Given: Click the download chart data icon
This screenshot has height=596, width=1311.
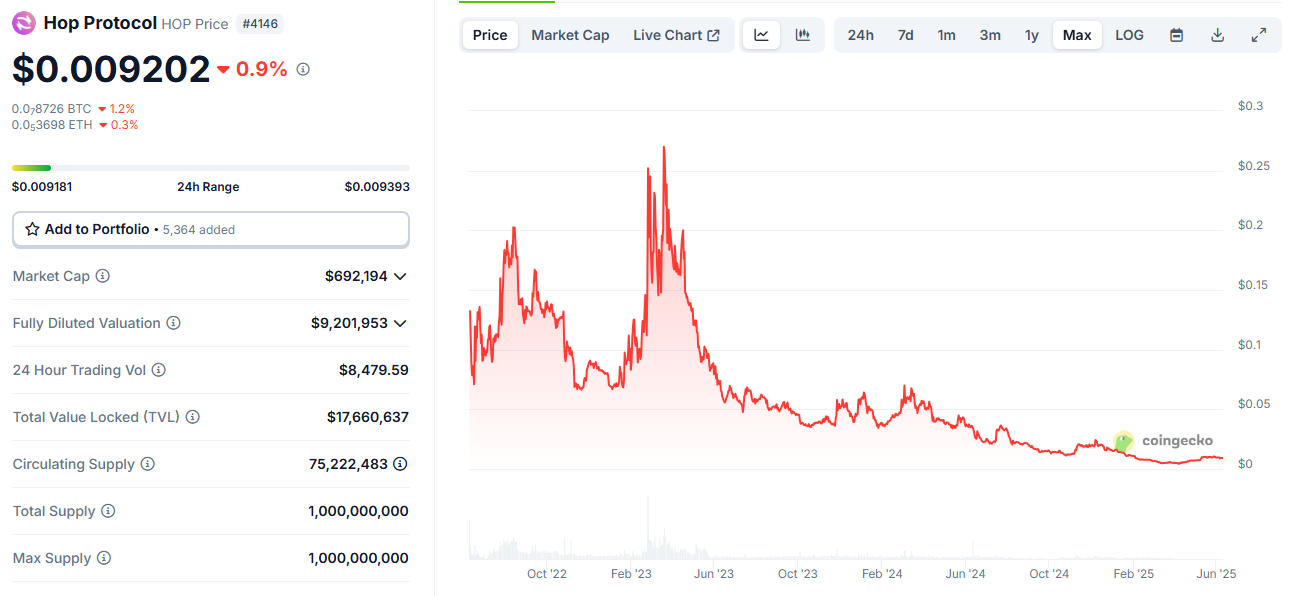Looking at the screenshot, I should [x=1218, y=35].
